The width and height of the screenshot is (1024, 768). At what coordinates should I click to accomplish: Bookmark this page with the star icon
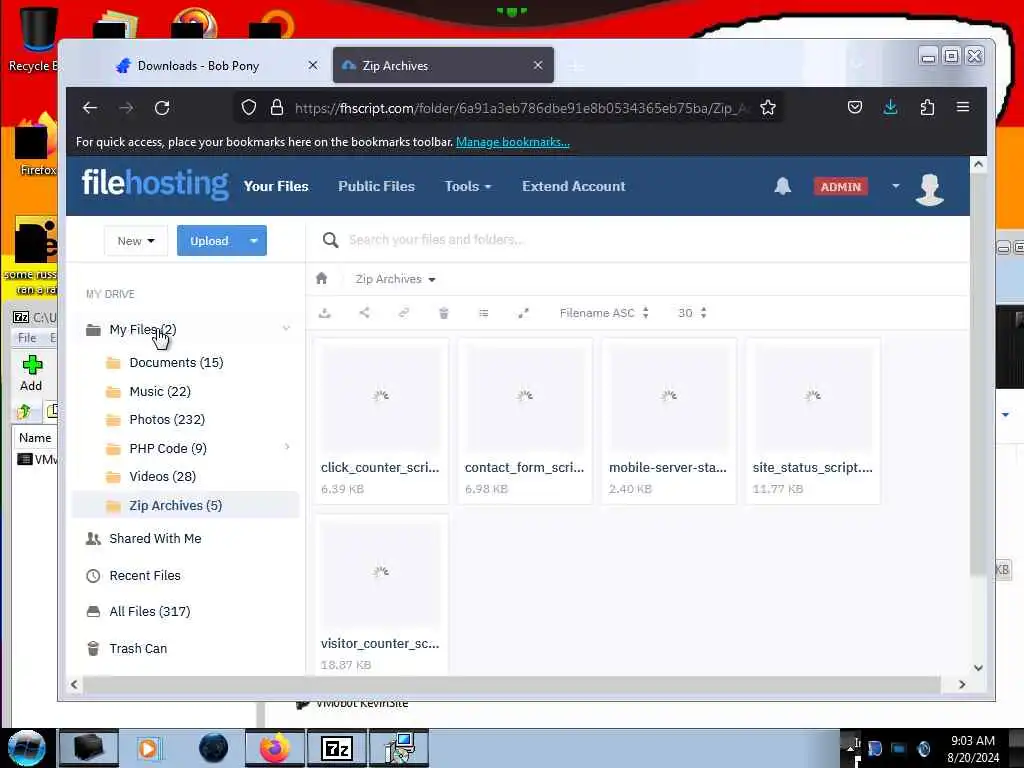point(768,107)
